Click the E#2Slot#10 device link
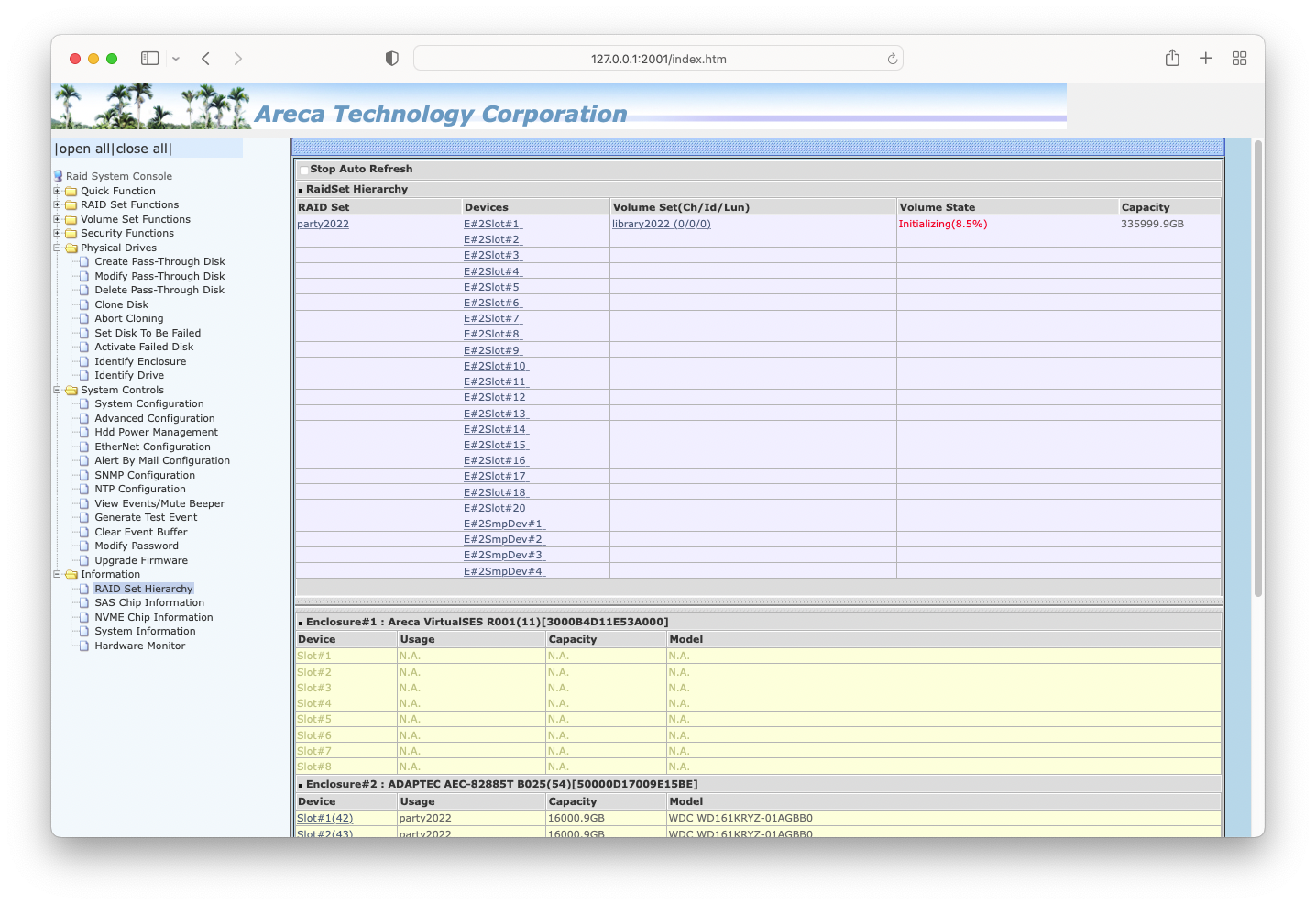Image resolution: width=1316 pixels, height=905 pixels. tap(495, 366)
